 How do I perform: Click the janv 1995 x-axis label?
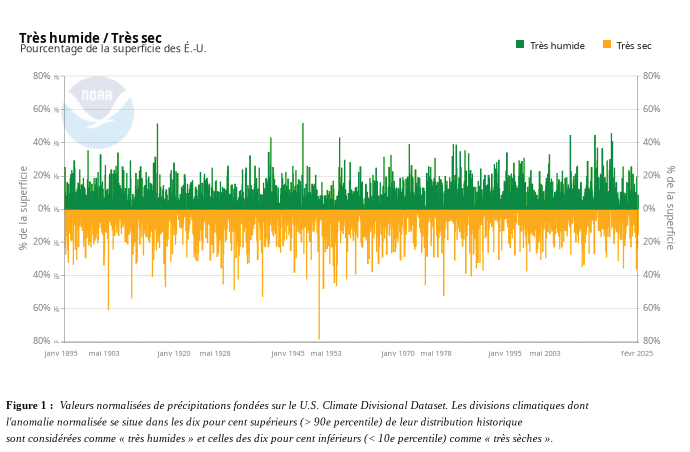505,353
